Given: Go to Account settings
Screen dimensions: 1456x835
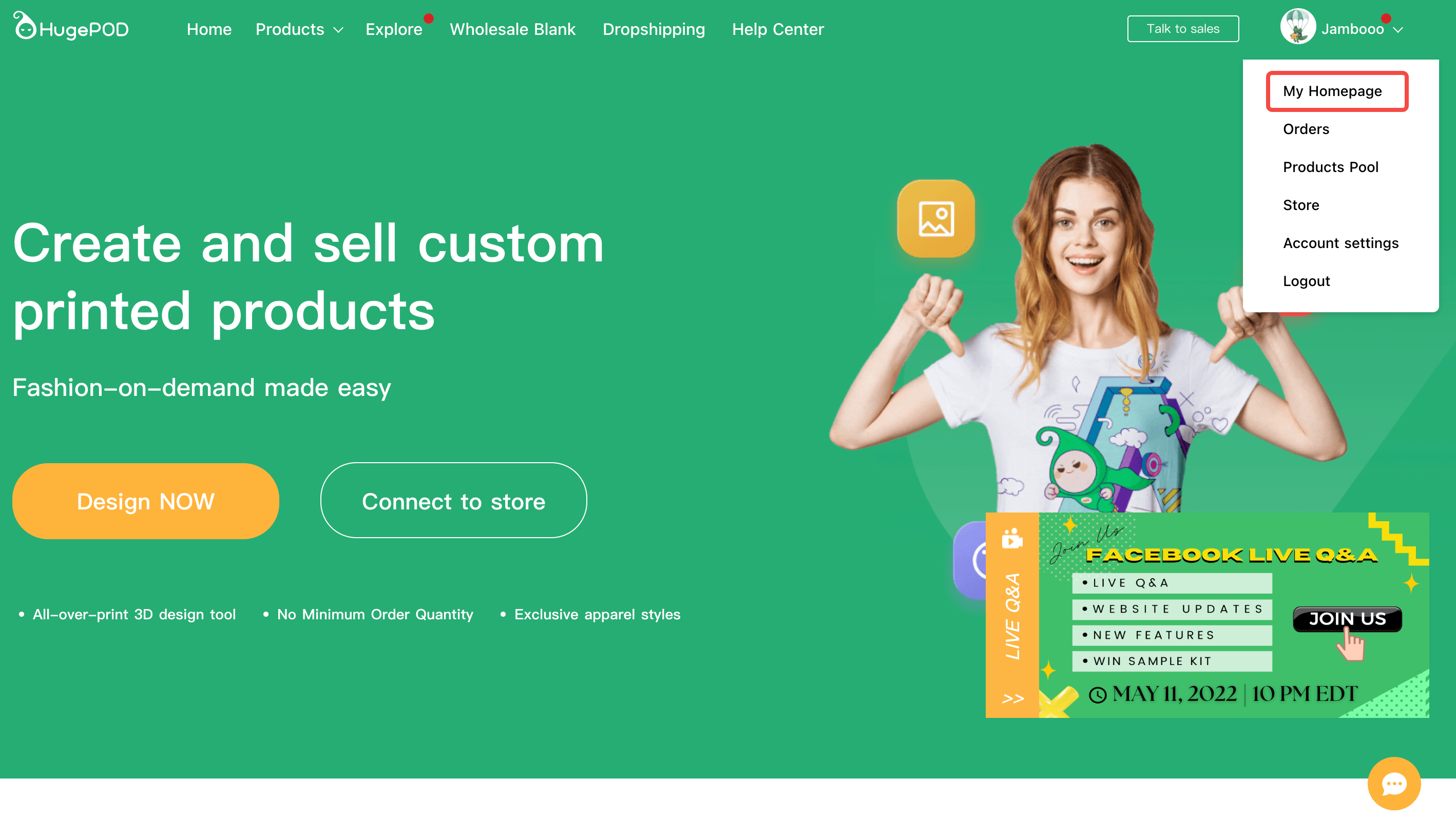Looking at the screenshot, I should point(1340,243).
